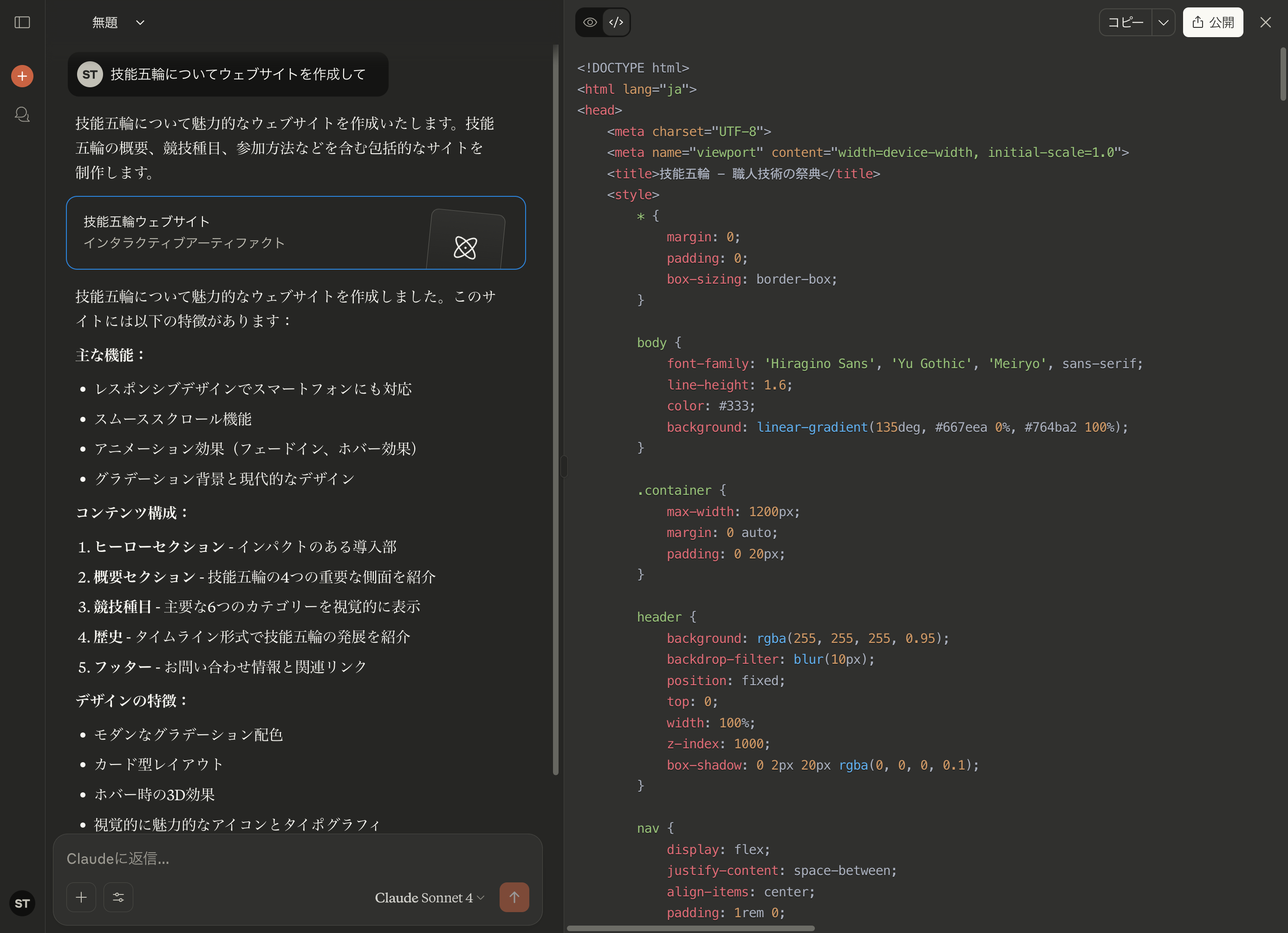This screenshot has height=933, width=1288.
Task: Click the ST avatar in user message
Action: pyautogui.click(x=90, y=74)
